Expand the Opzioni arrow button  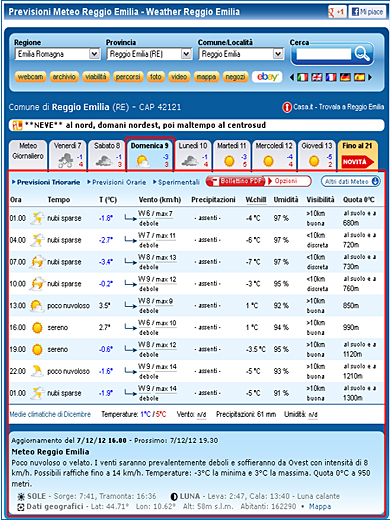(x=288, y=181)
